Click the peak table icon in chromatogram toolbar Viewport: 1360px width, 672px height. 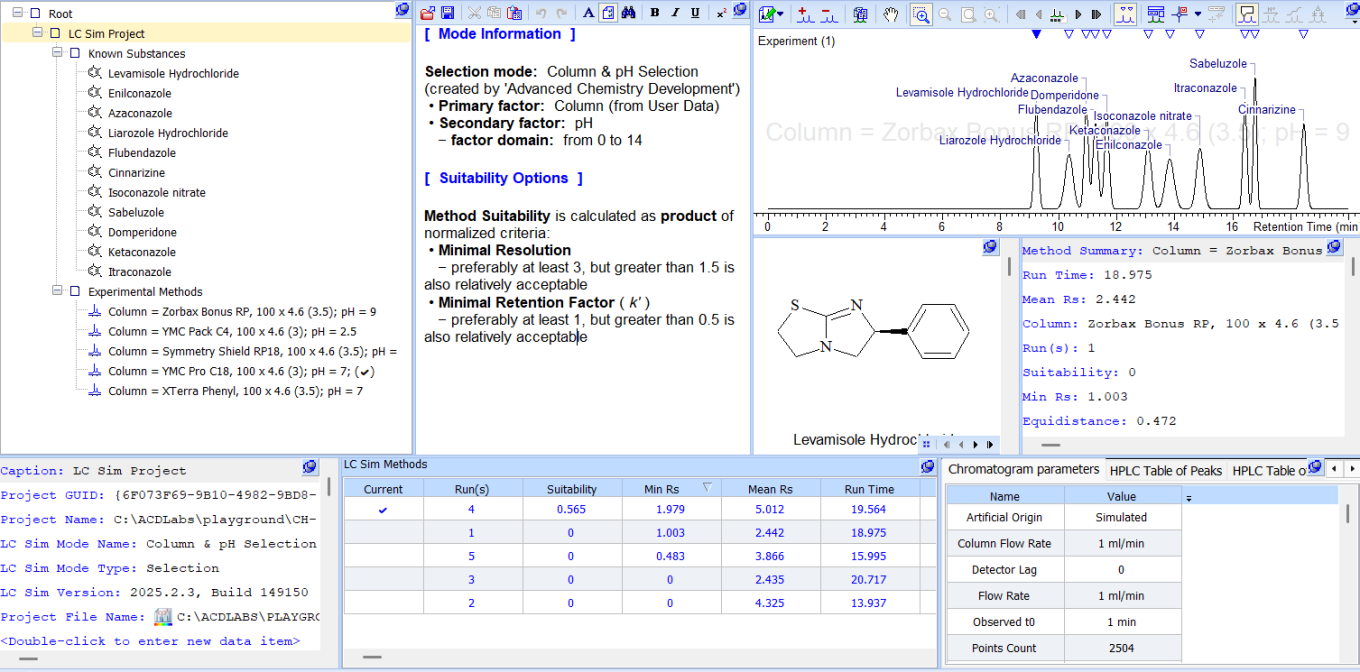(1155, 14)
